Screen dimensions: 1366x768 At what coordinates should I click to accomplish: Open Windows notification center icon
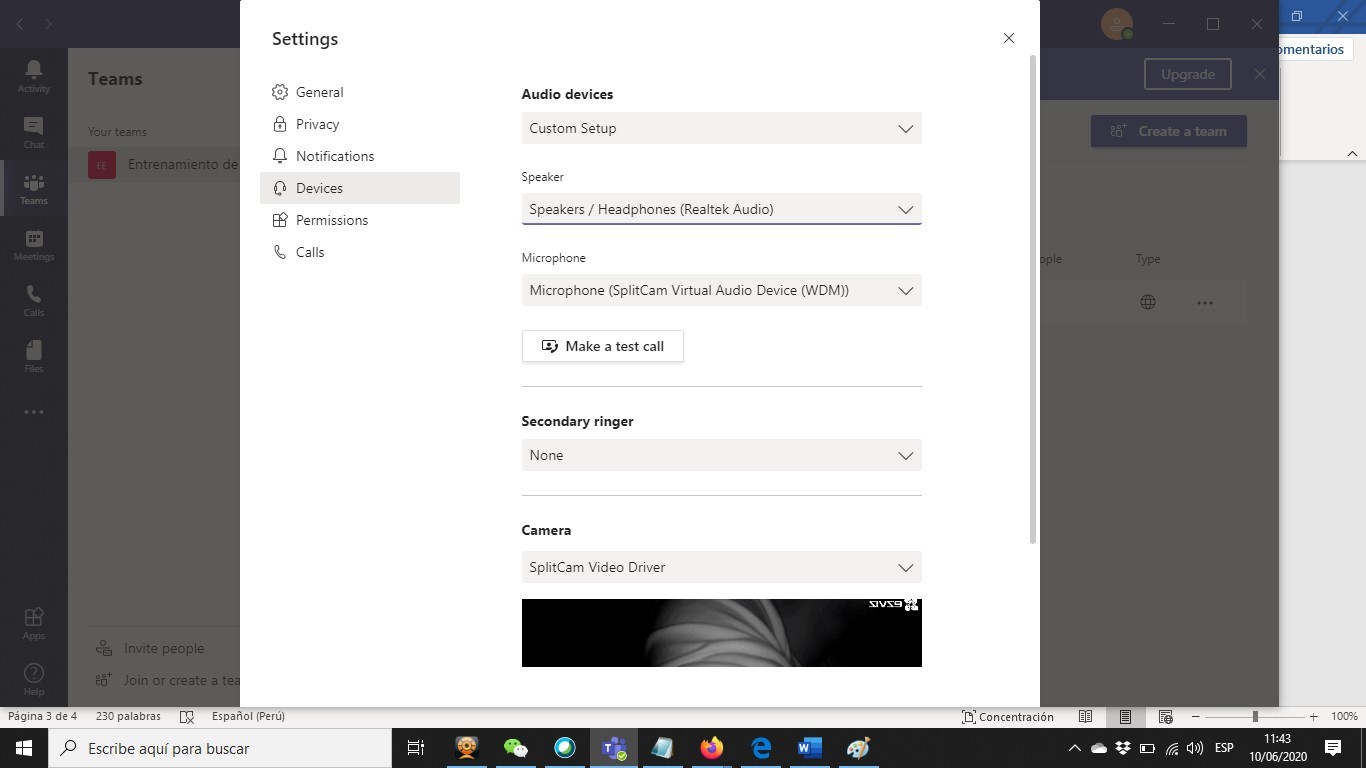1332,748
